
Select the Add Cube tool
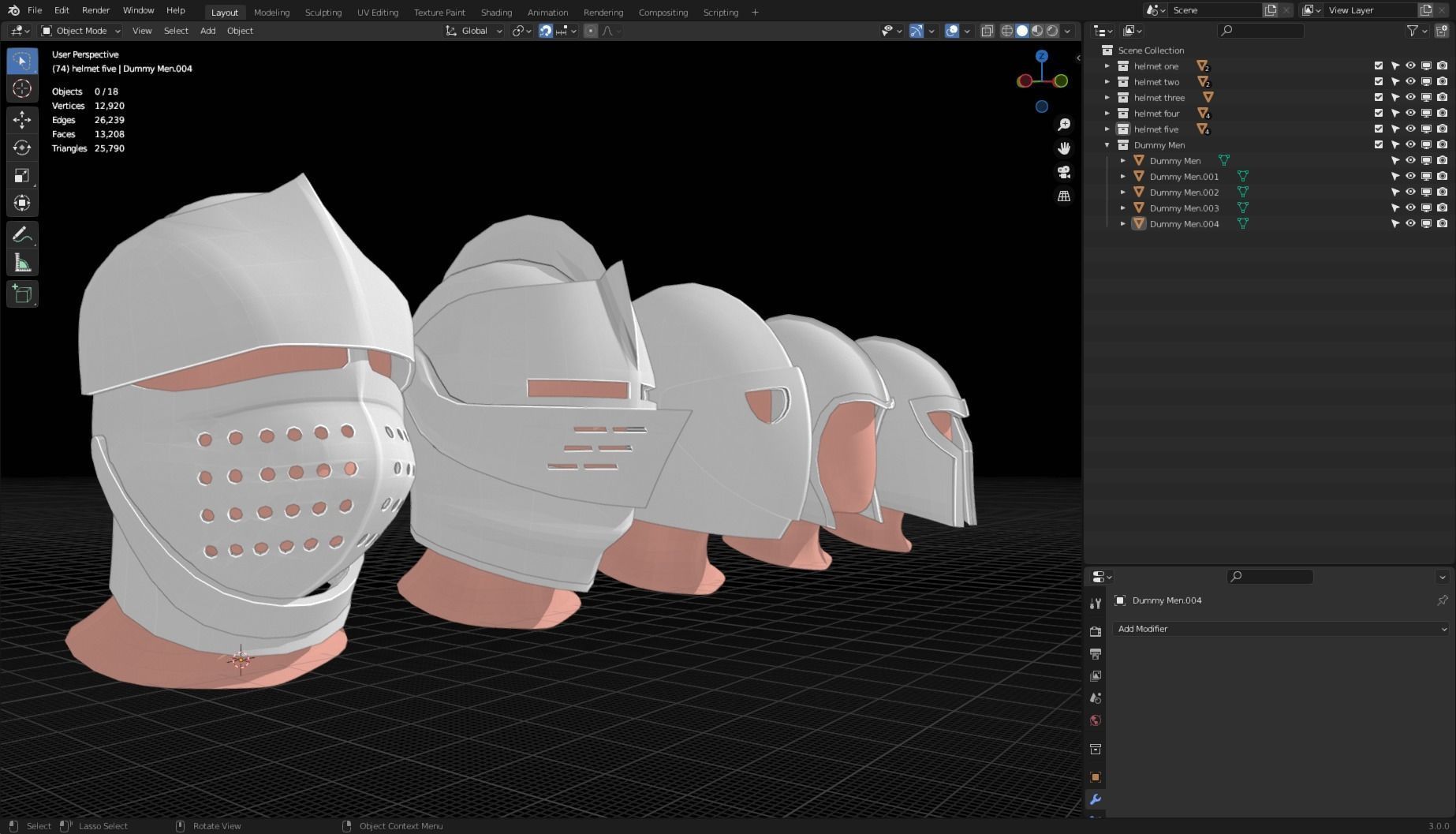pos(22,294)
